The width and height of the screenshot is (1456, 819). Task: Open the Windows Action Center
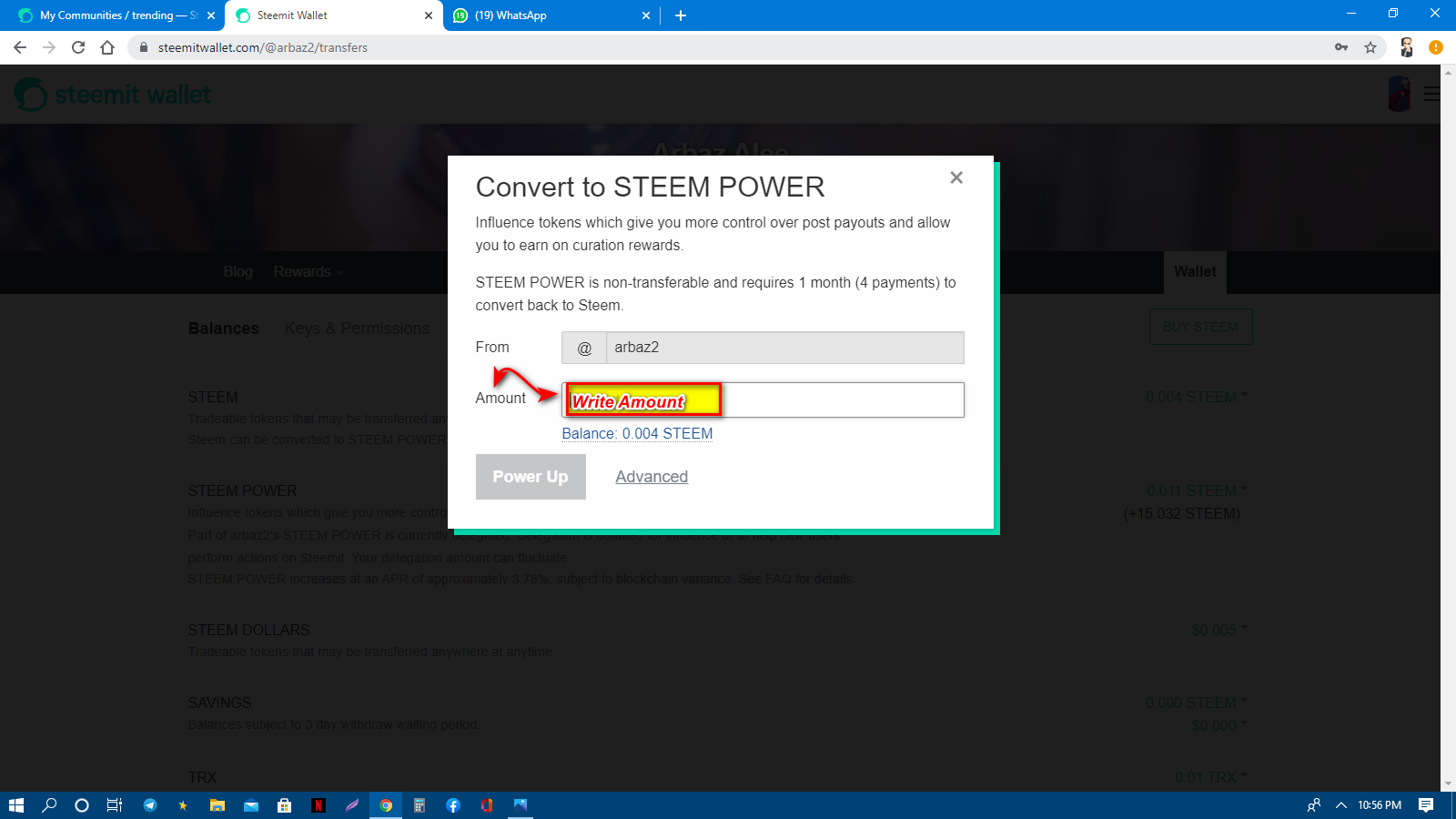1426,805
